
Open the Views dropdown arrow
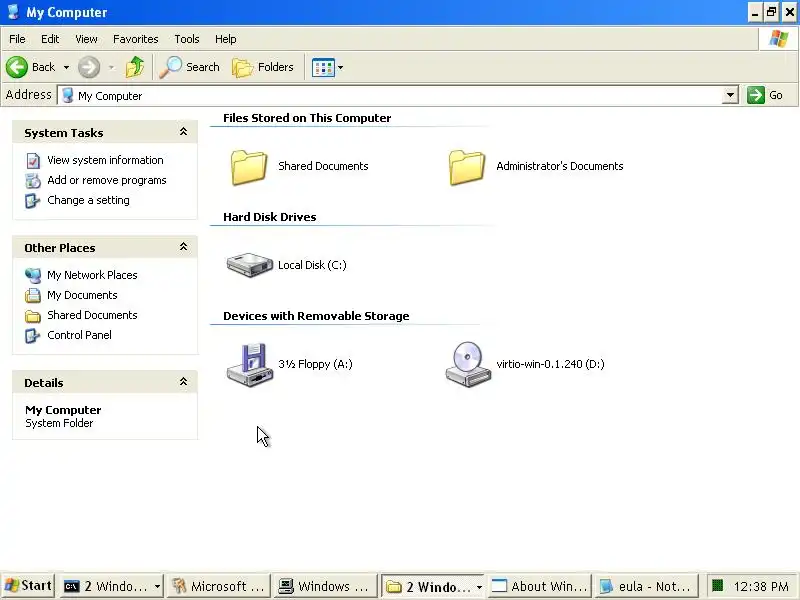(340, 67)
